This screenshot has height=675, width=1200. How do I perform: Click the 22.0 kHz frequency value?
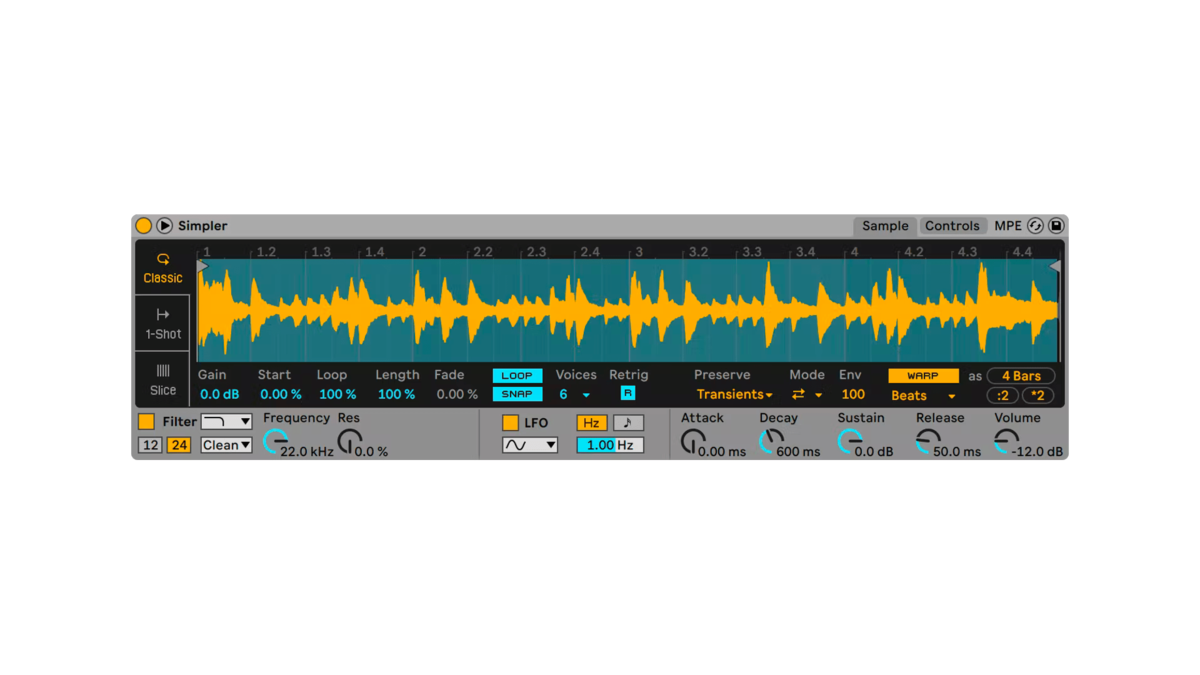(307, 452)
